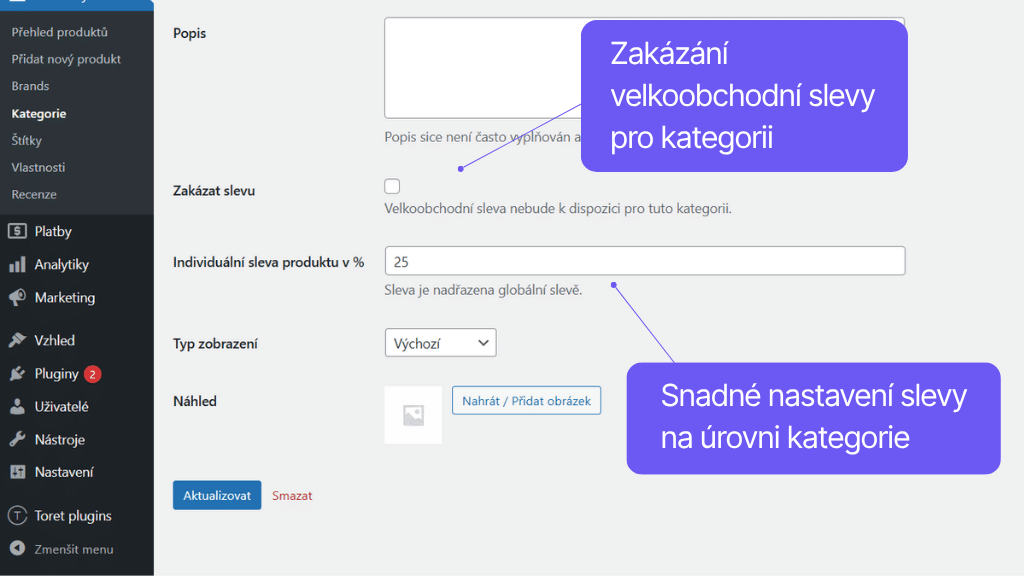This screenshot has height=576, width=1024.
Task: Click inside the discount percentage field showing 25
Action: 644,260
